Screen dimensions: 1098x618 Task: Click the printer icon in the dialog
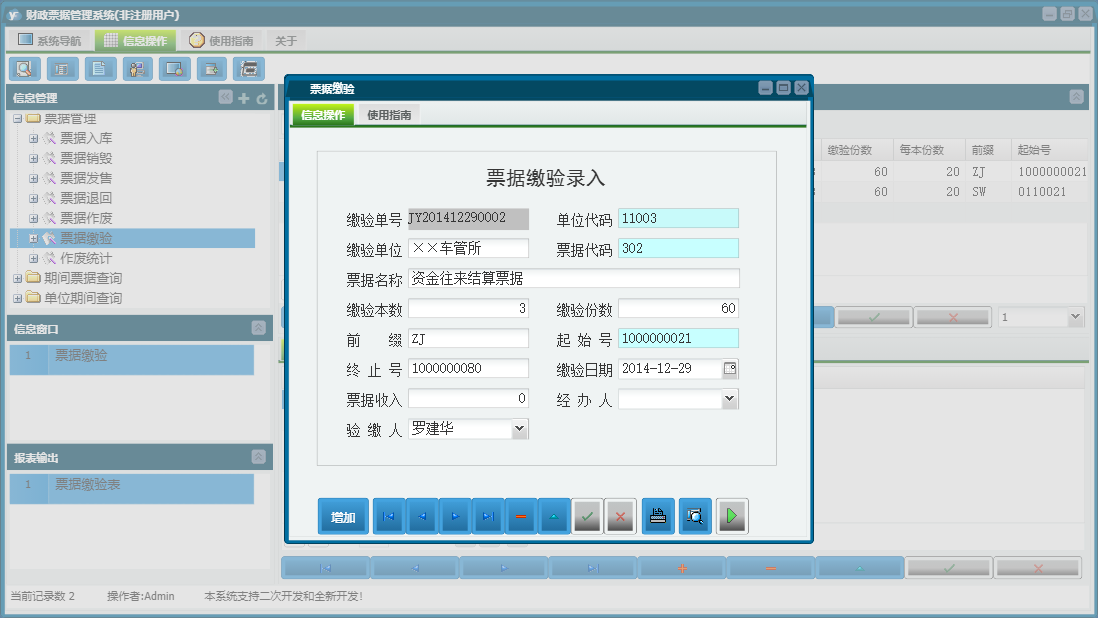pyautogui.click(x=658, y=517)
